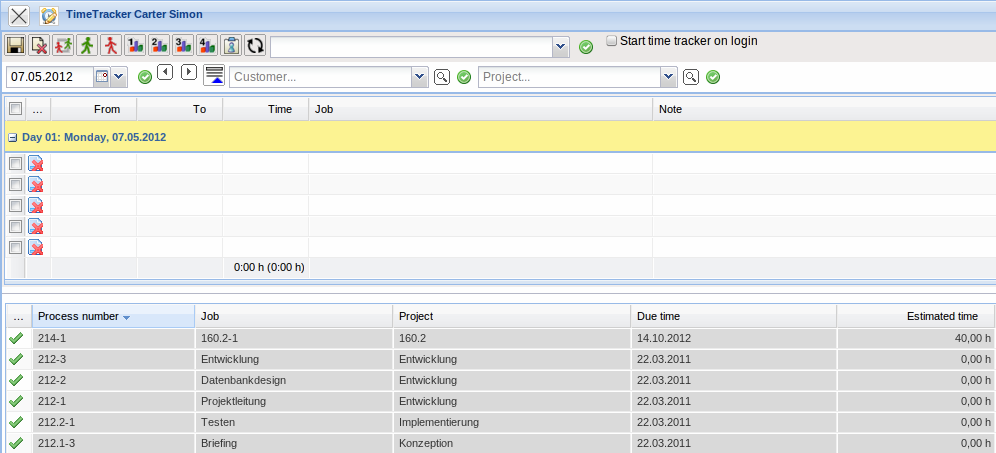The image size is (996, 453).
Task: Open the Project dropdown list
Action: [x=669, y=77]
